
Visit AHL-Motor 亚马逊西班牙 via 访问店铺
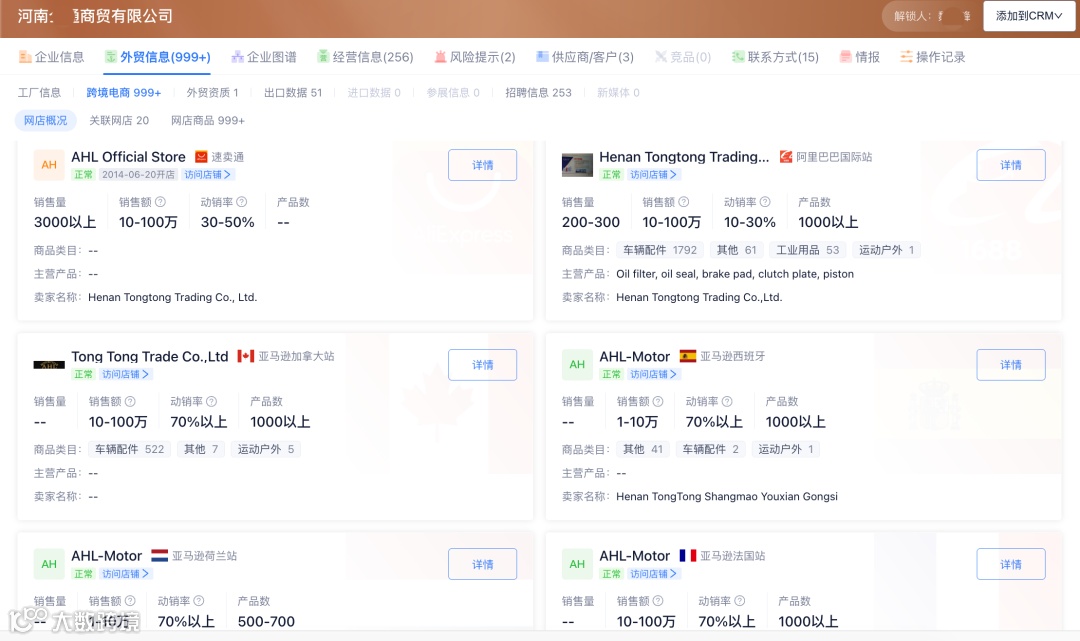(x=653, y=375)
